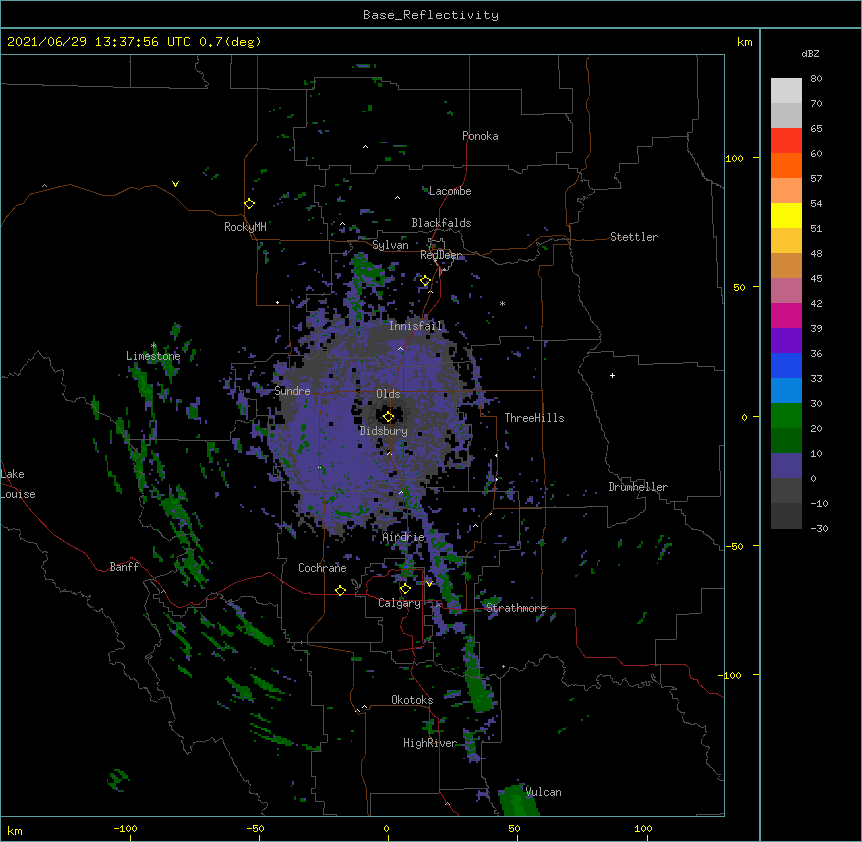Click the Innisfail city label
Viewport: 862px width, 842px height.
pos(416,326)
